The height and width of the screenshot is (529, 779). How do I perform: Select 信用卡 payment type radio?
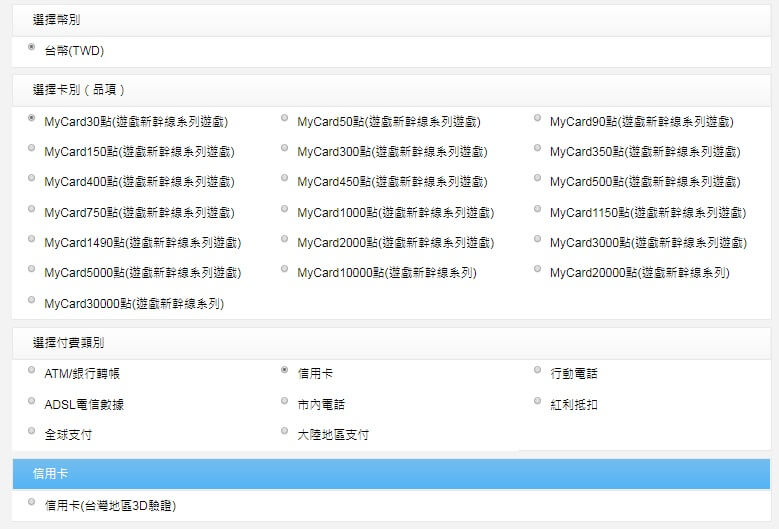point(284,370)
